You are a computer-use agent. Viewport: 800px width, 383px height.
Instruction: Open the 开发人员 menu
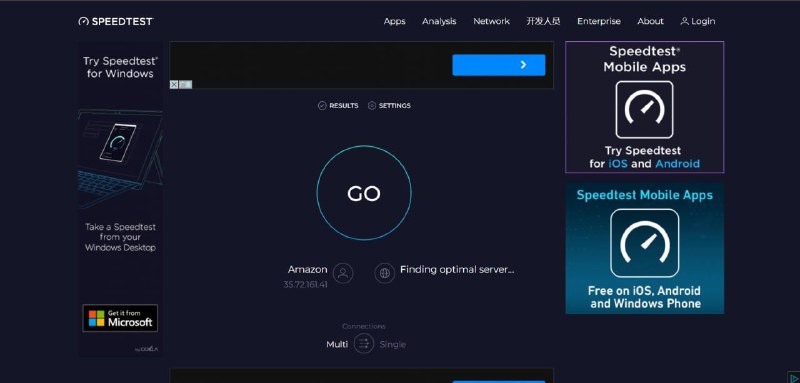tap(543, 21)
